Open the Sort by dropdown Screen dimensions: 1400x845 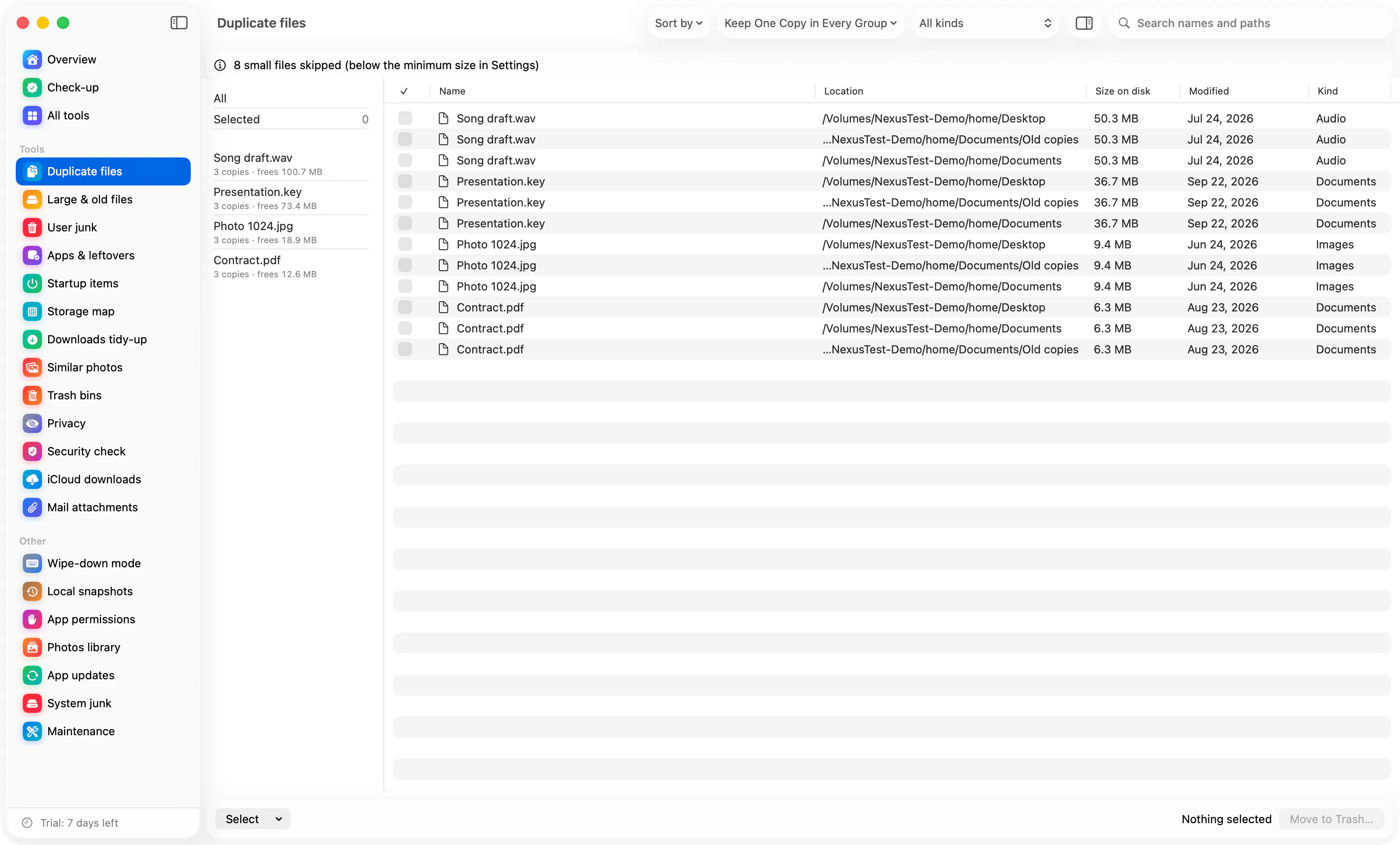pos(679,23)
